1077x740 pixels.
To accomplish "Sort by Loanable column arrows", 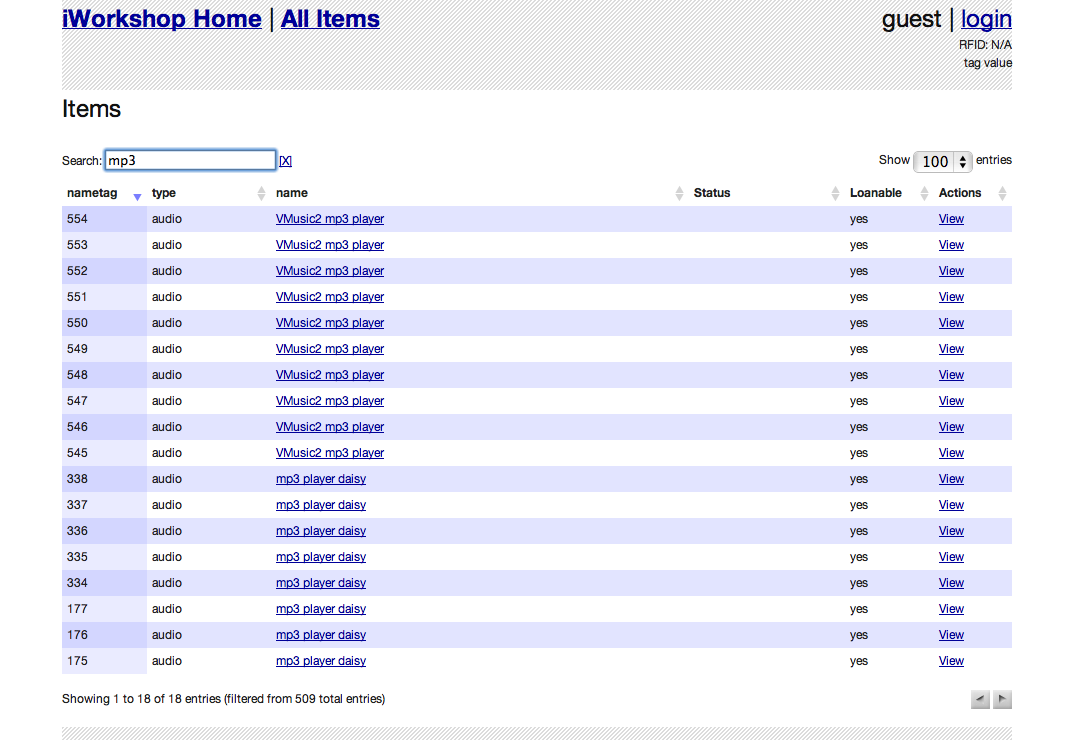I will (925, 193).
